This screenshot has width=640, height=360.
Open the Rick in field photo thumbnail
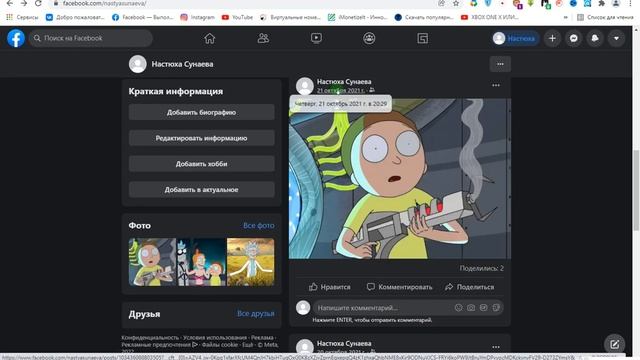coord(251,262)
